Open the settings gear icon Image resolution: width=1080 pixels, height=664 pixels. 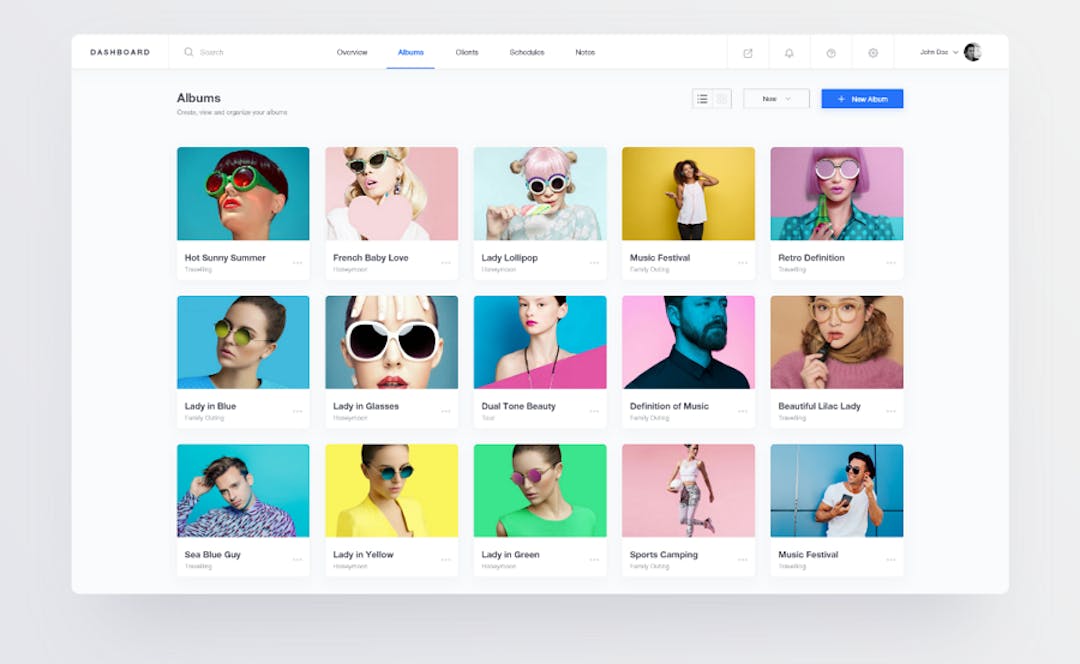[873, 52]
